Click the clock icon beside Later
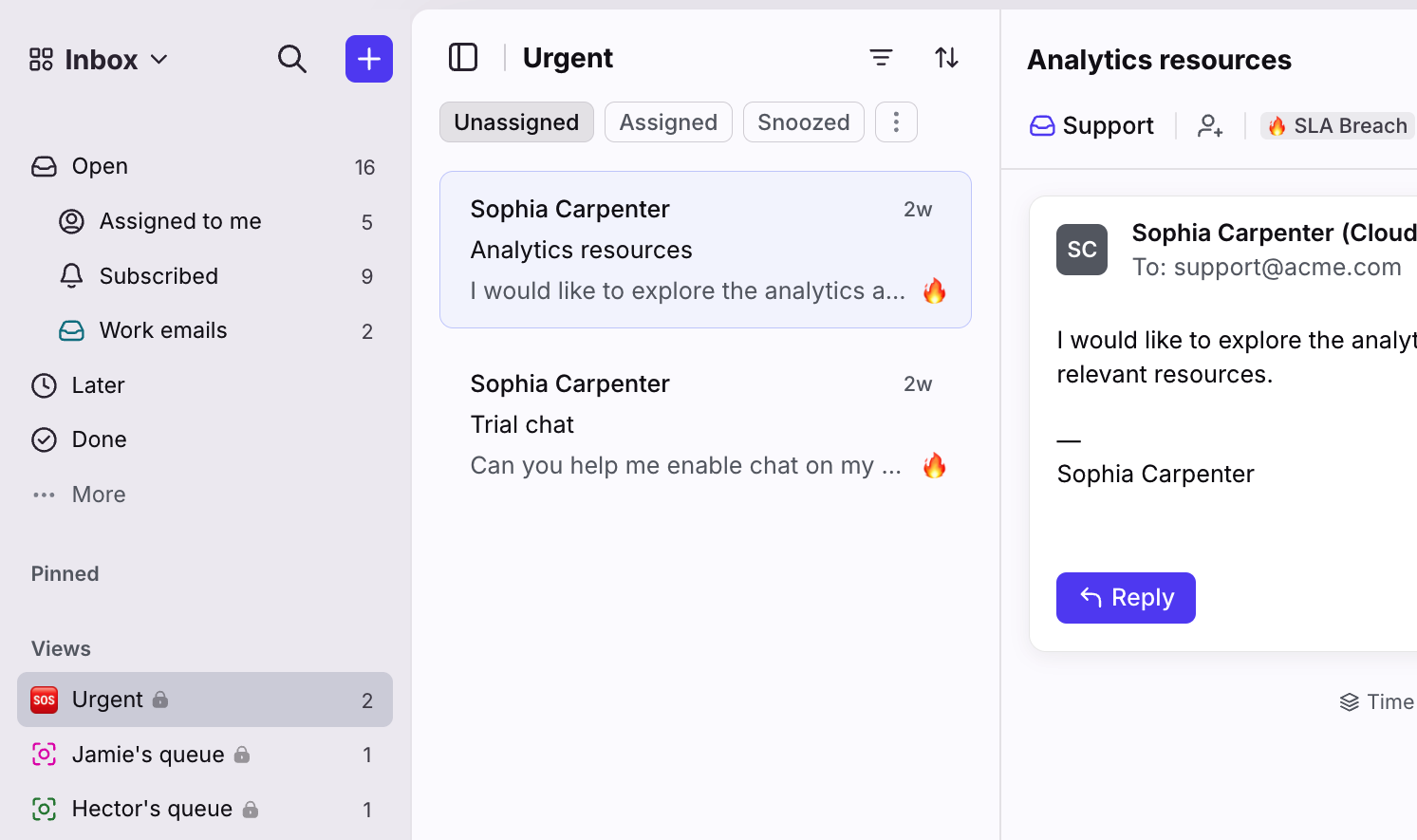1417x840 pixels. pos(45,385)
